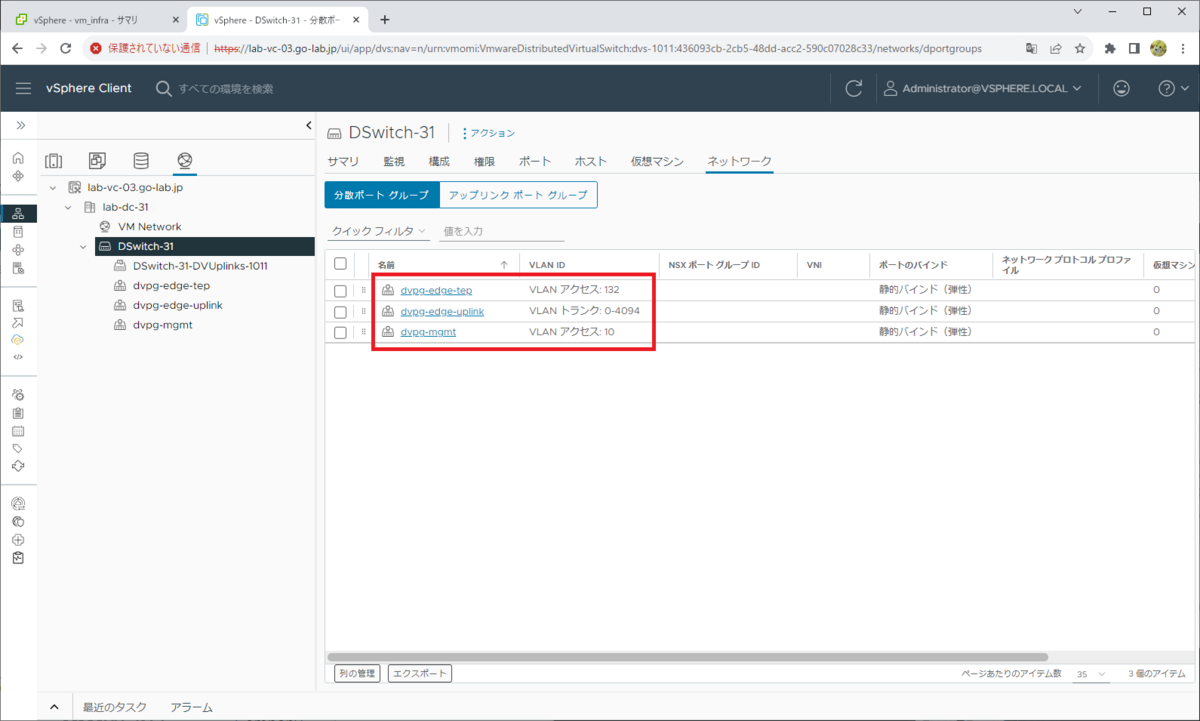Open Events calendar rail icon
Screen dimensions: 1200x721
click(x=18, y=431)
